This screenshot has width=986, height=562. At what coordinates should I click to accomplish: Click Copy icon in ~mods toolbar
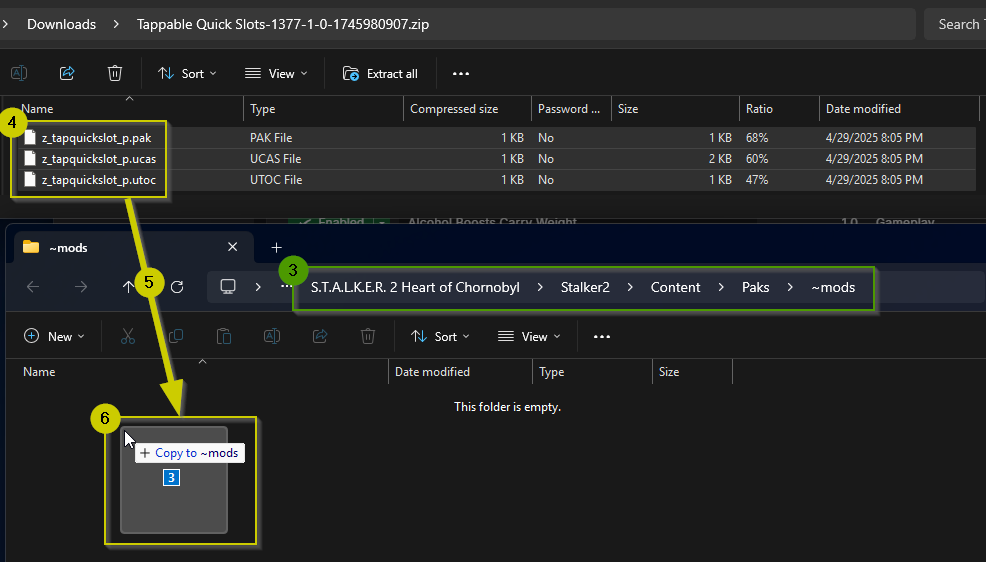pos(176,336)
